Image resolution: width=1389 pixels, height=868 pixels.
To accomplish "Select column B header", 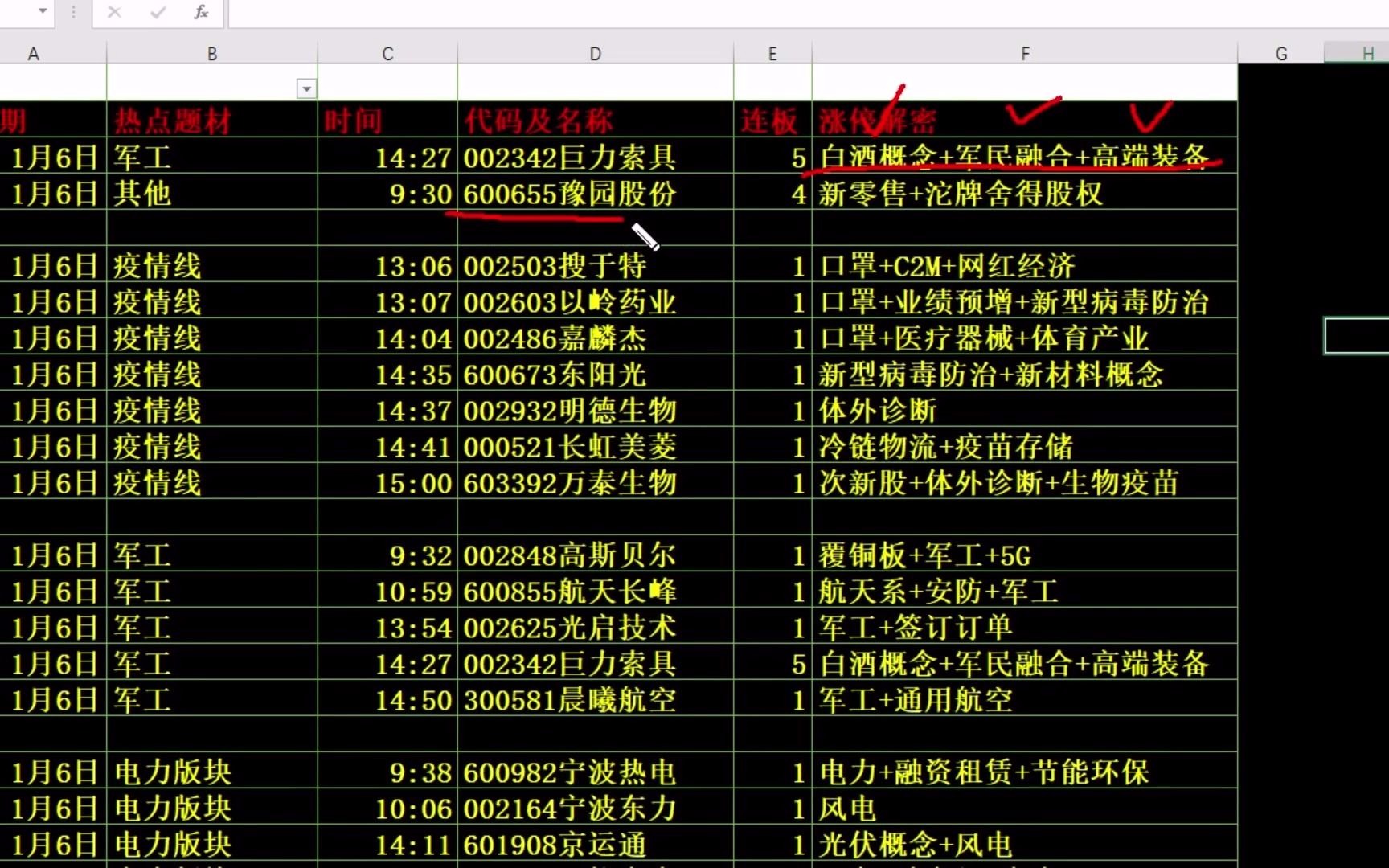I will [x=212, y=54].
